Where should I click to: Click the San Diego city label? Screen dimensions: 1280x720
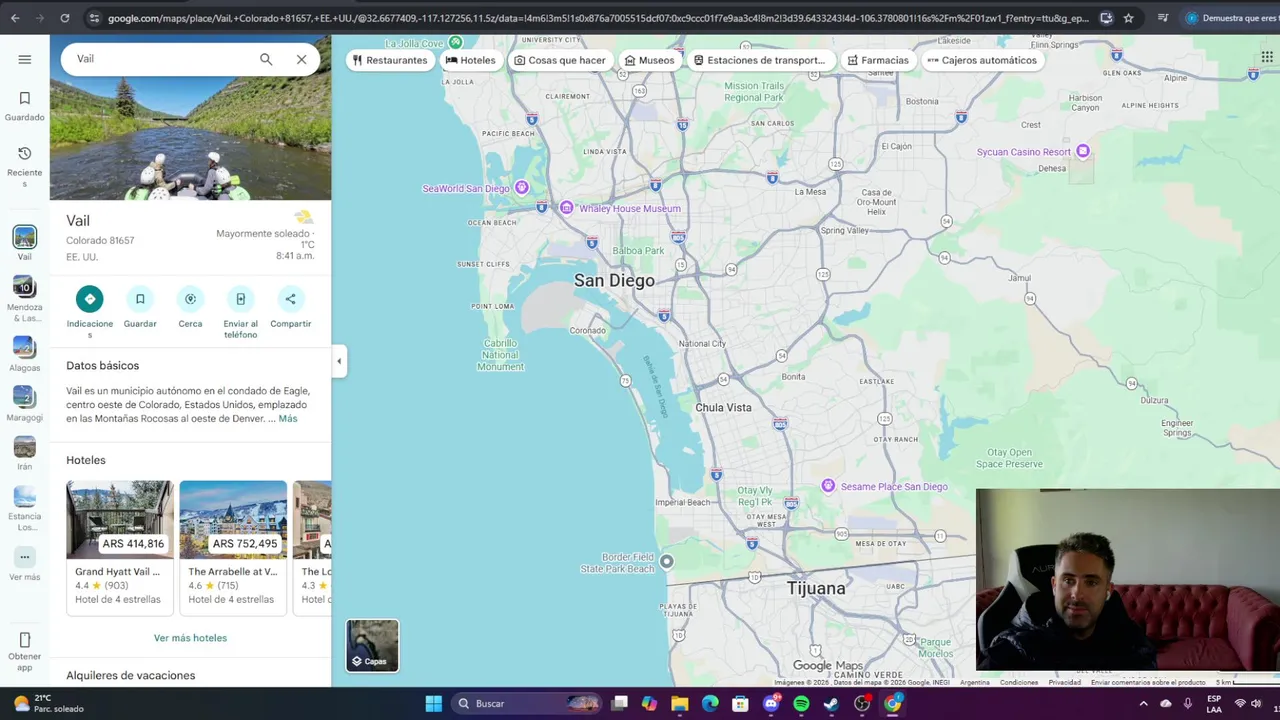point(614,281)
